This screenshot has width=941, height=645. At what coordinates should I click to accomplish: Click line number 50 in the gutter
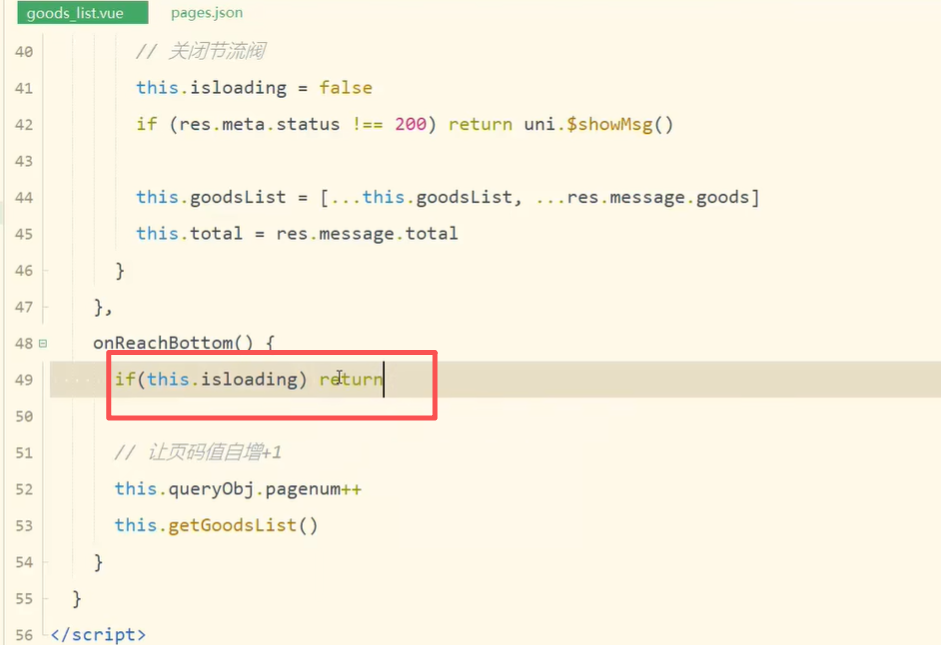point(24,416)
